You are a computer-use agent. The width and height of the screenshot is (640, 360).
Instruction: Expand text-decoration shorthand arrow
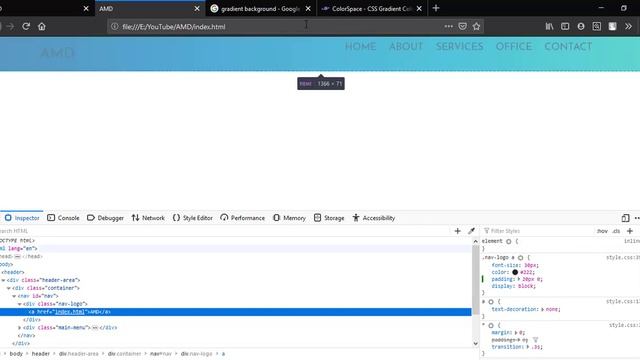point(543,309)
